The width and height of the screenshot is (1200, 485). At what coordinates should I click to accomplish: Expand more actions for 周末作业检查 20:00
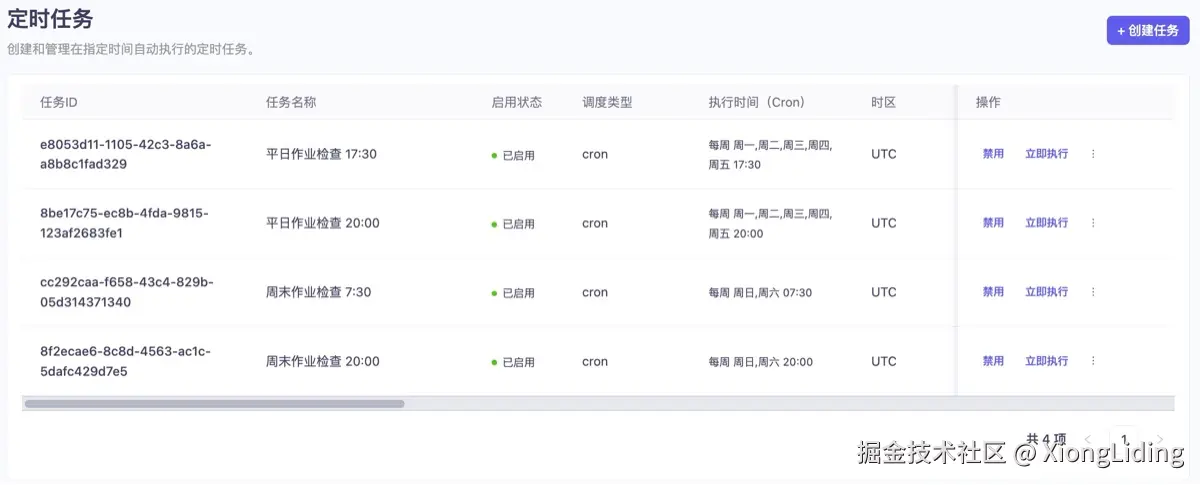tap(1093, 361)
